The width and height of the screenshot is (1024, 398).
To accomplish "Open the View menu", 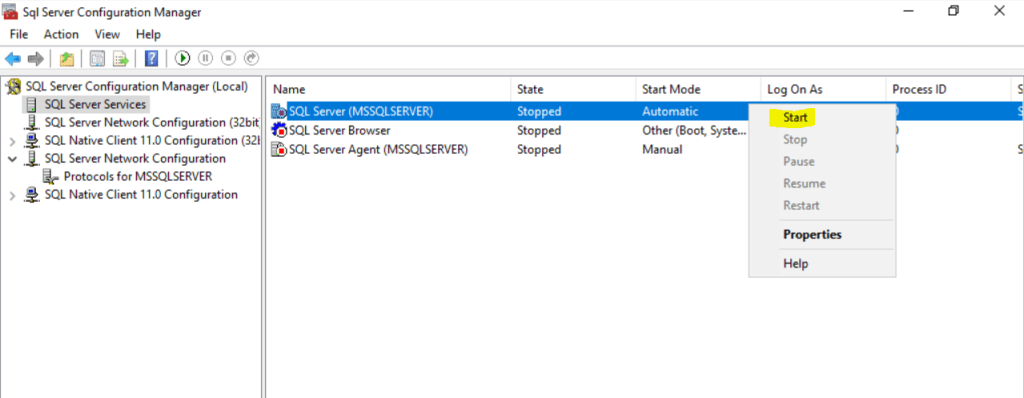I will click(x=107, y=34).
